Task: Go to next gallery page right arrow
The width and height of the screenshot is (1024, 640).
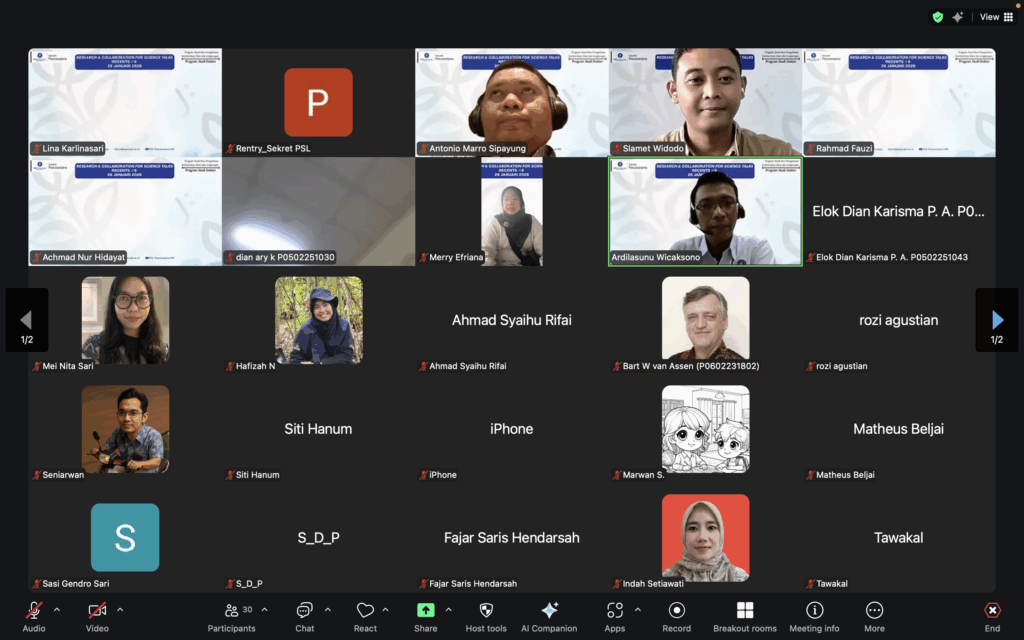Action: click(996, 320)
